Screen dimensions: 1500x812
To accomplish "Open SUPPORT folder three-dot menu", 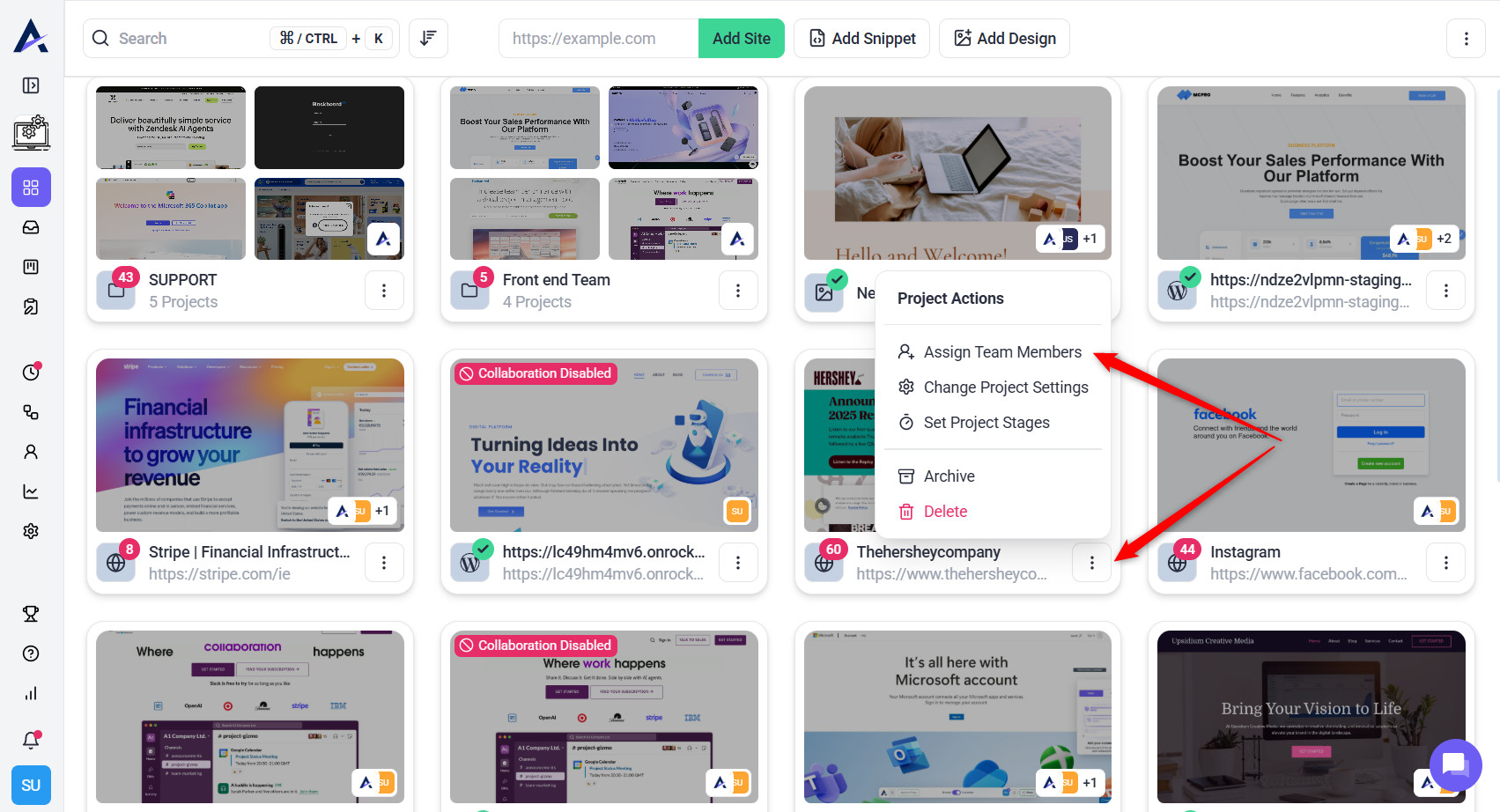I will click(384, 291).
